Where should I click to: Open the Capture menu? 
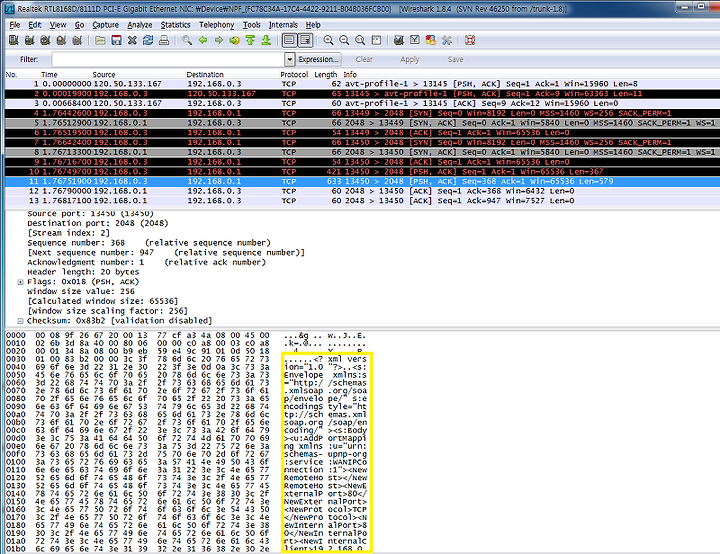pyautogui.click(x=106, y=25)
